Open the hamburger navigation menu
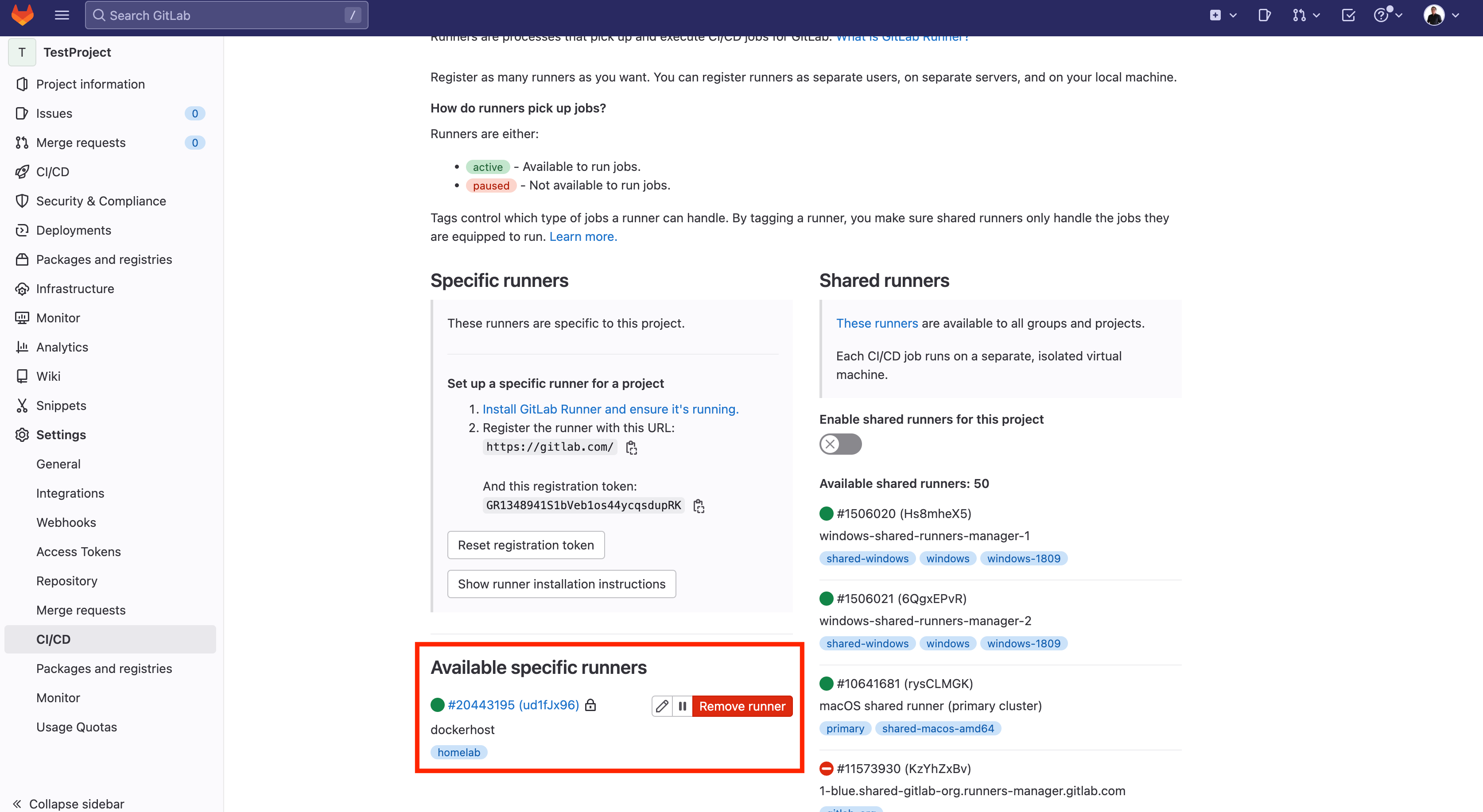1483x812 pixels. click(62, 15)
